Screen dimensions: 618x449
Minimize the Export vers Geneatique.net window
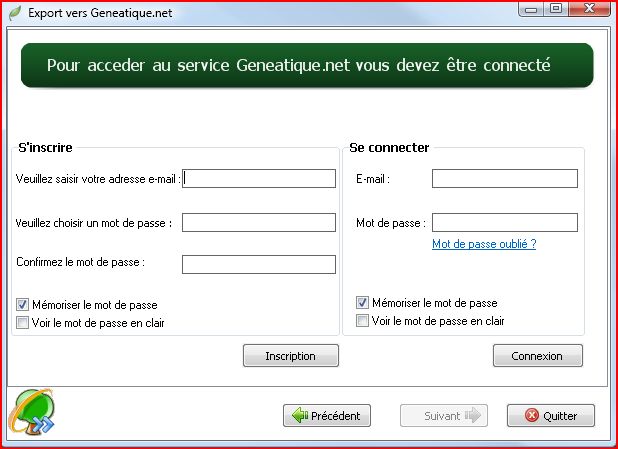531,9
